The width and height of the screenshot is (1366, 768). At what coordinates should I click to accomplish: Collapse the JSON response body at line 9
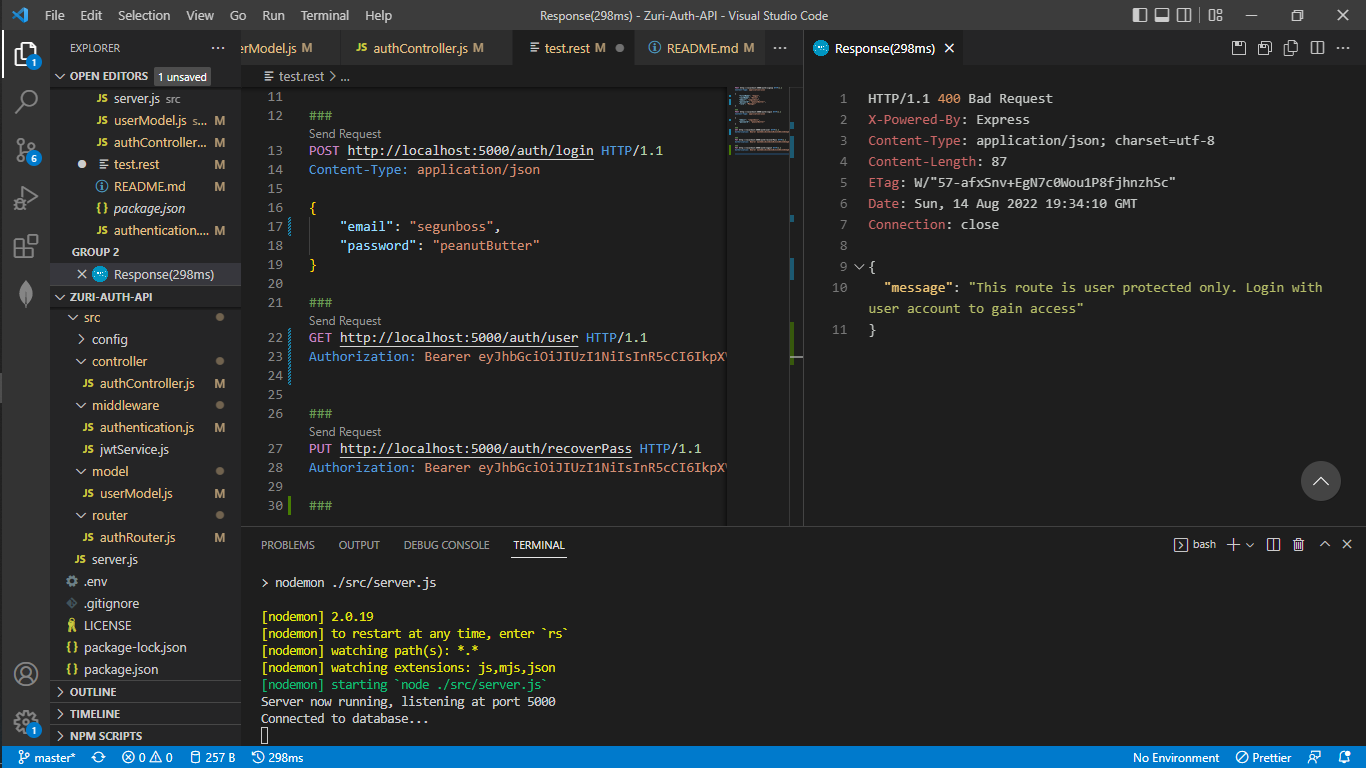(857, 266)
